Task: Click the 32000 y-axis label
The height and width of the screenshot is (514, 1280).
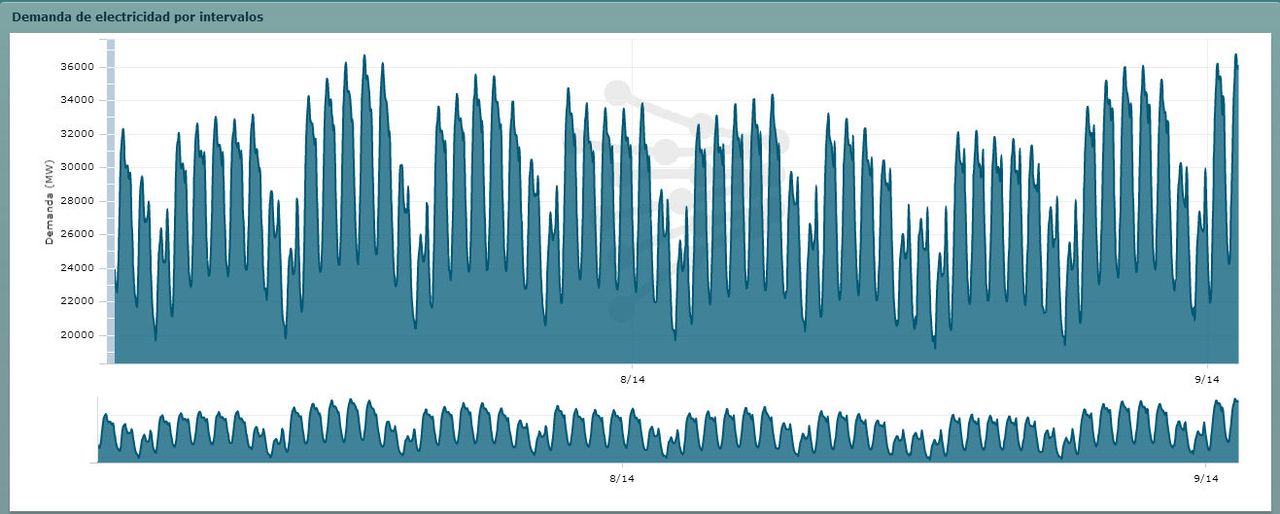Action: point(78,134)
